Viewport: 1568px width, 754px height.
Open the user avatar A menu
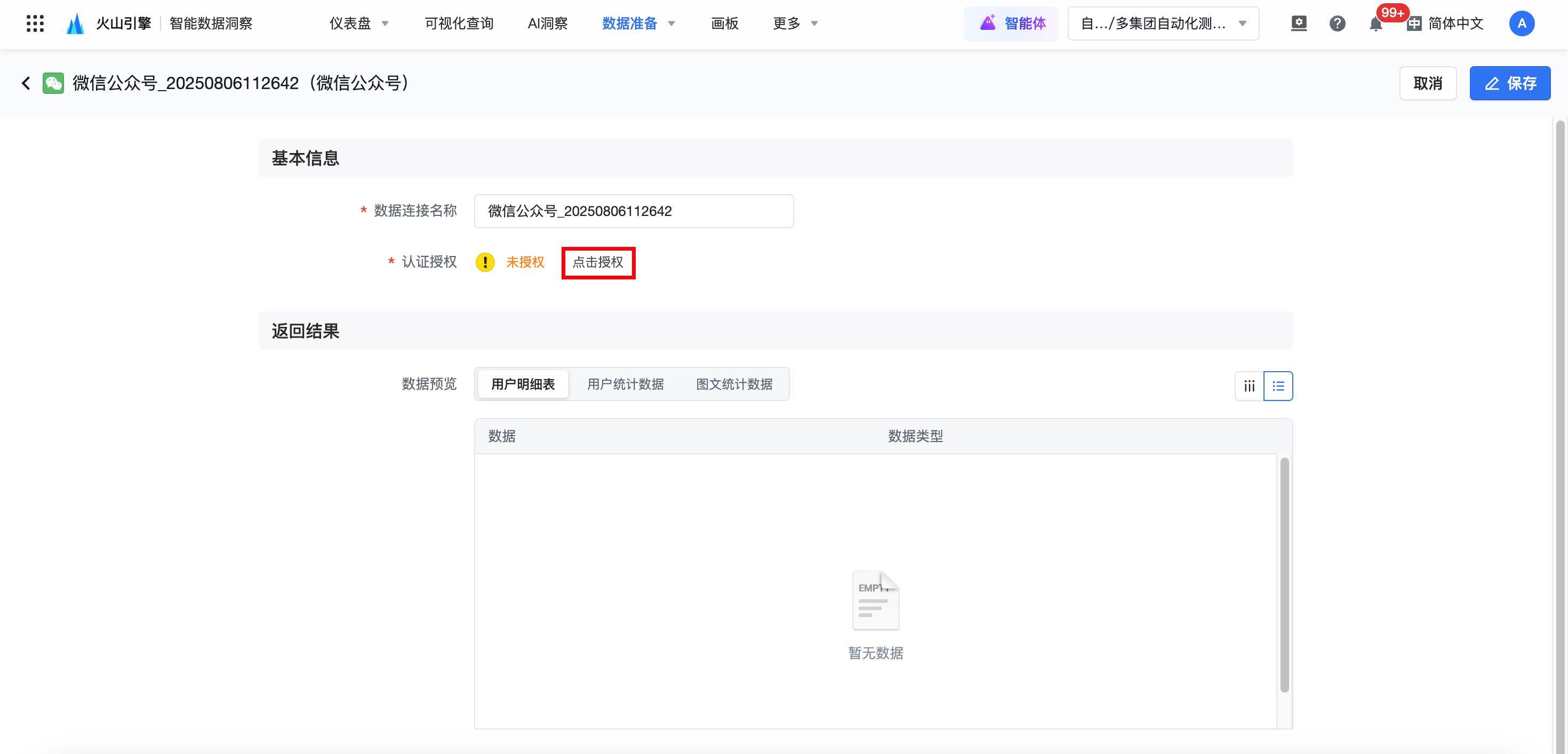pos(1521,23)
